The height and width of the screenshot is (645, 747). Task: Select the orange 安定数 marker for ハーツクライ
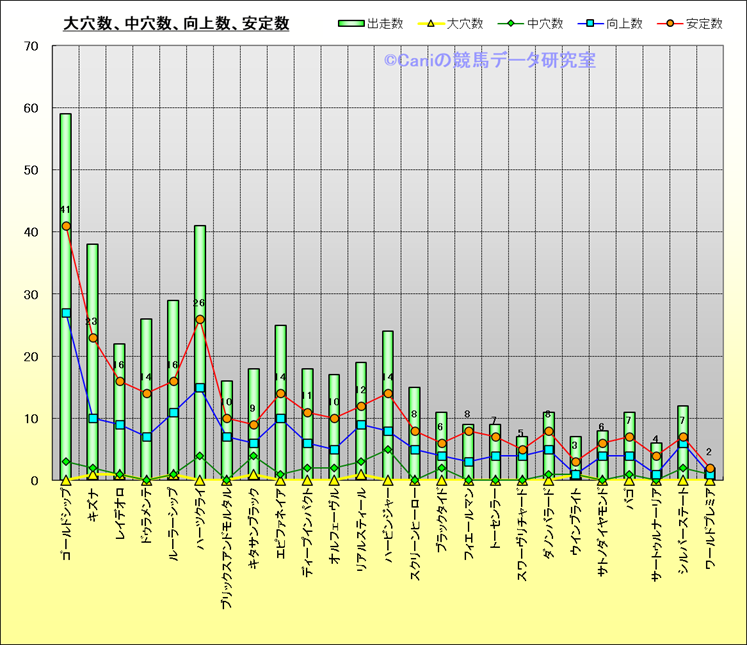[200, 320]
